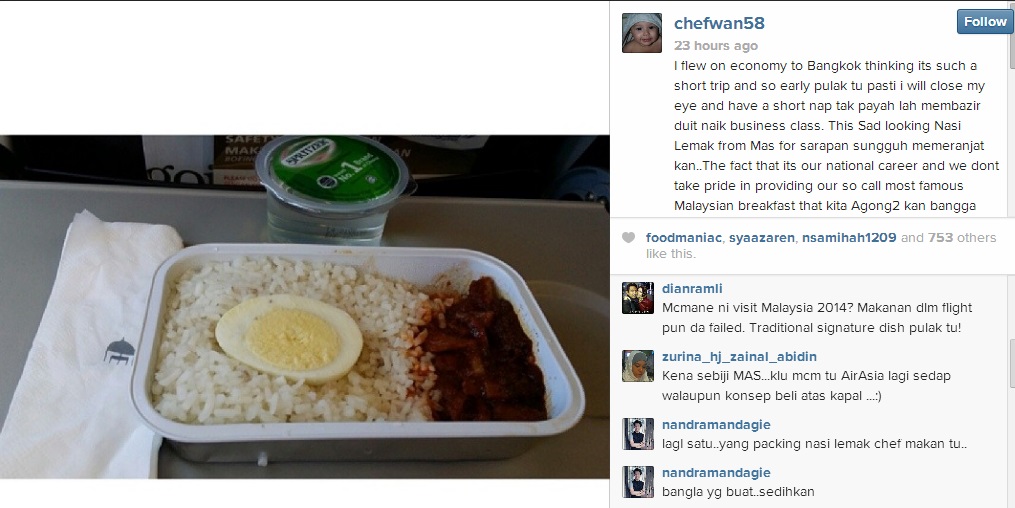Open nsamihah1209's profile from the likes

point(849,237)
